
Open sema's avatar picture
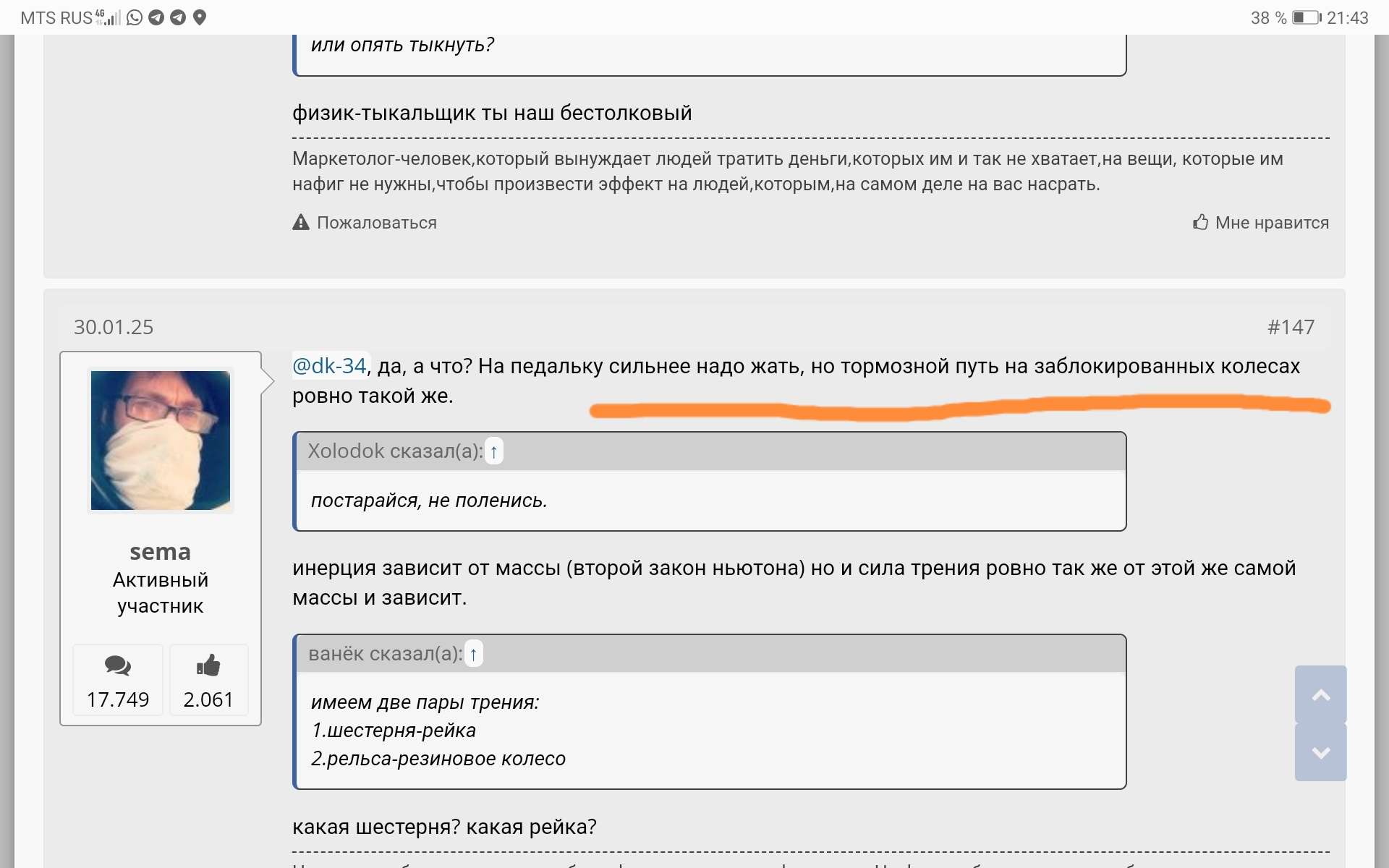coord(160,440)
